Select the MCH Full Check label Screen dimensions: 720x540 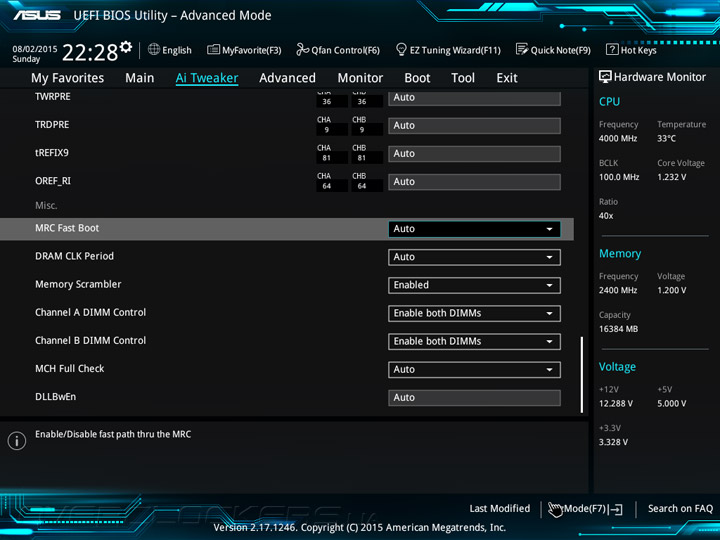[x=70, y=369]
